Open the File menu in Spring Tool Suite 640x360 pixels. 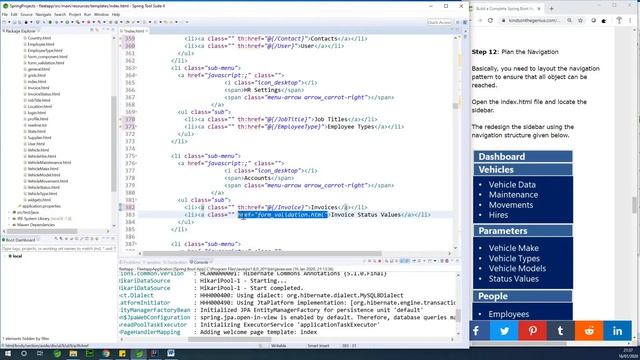point(5,14)
